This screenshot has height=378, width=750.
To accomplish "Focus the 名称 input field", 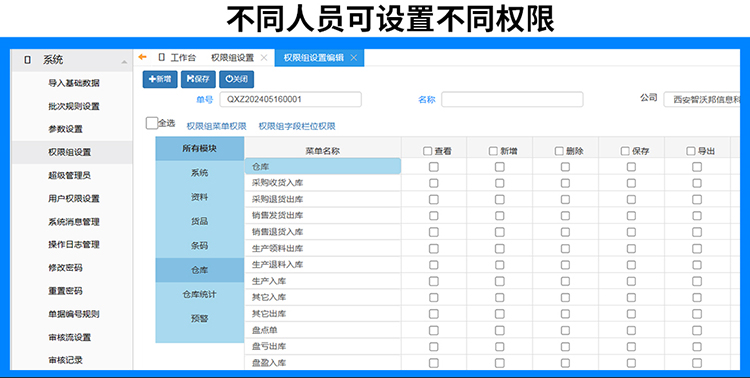I will [x=512, y=100].
